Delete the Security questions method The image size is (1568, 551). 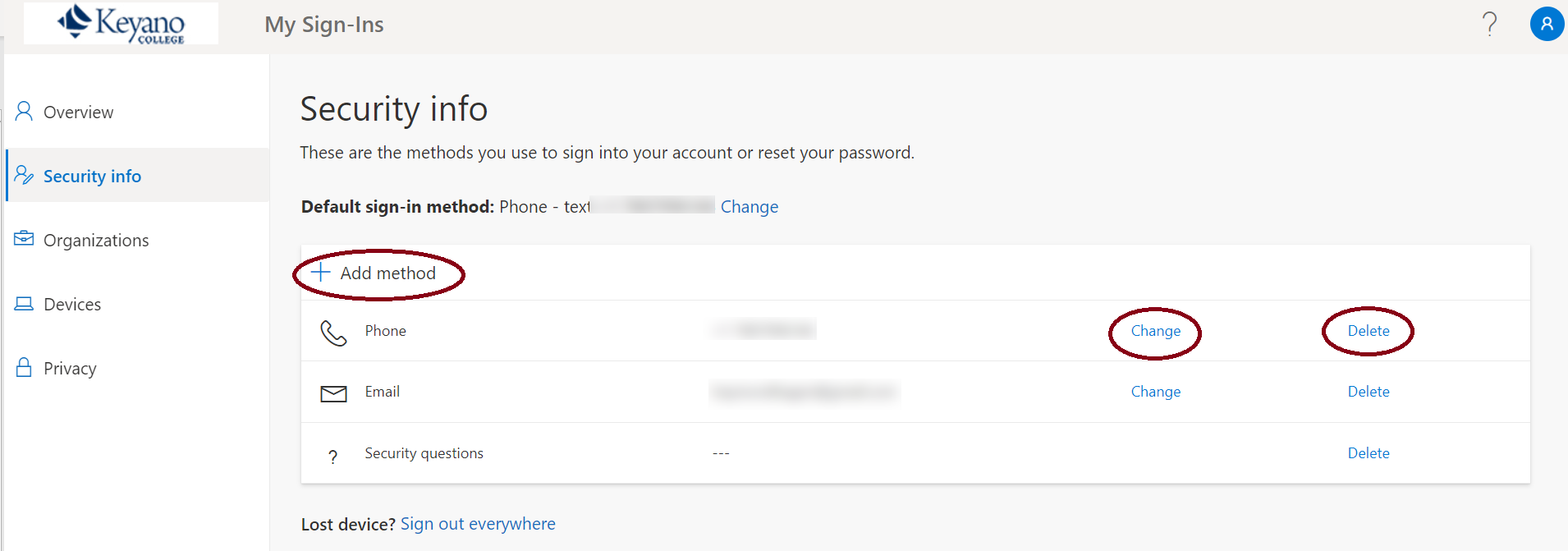click(1368, 453)
